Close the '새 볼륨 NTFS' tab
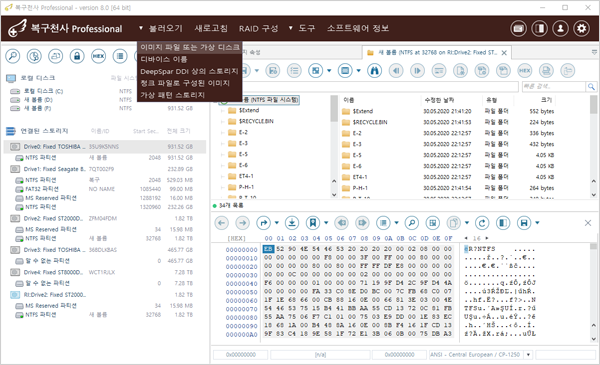600x365 pixels. 504,53
